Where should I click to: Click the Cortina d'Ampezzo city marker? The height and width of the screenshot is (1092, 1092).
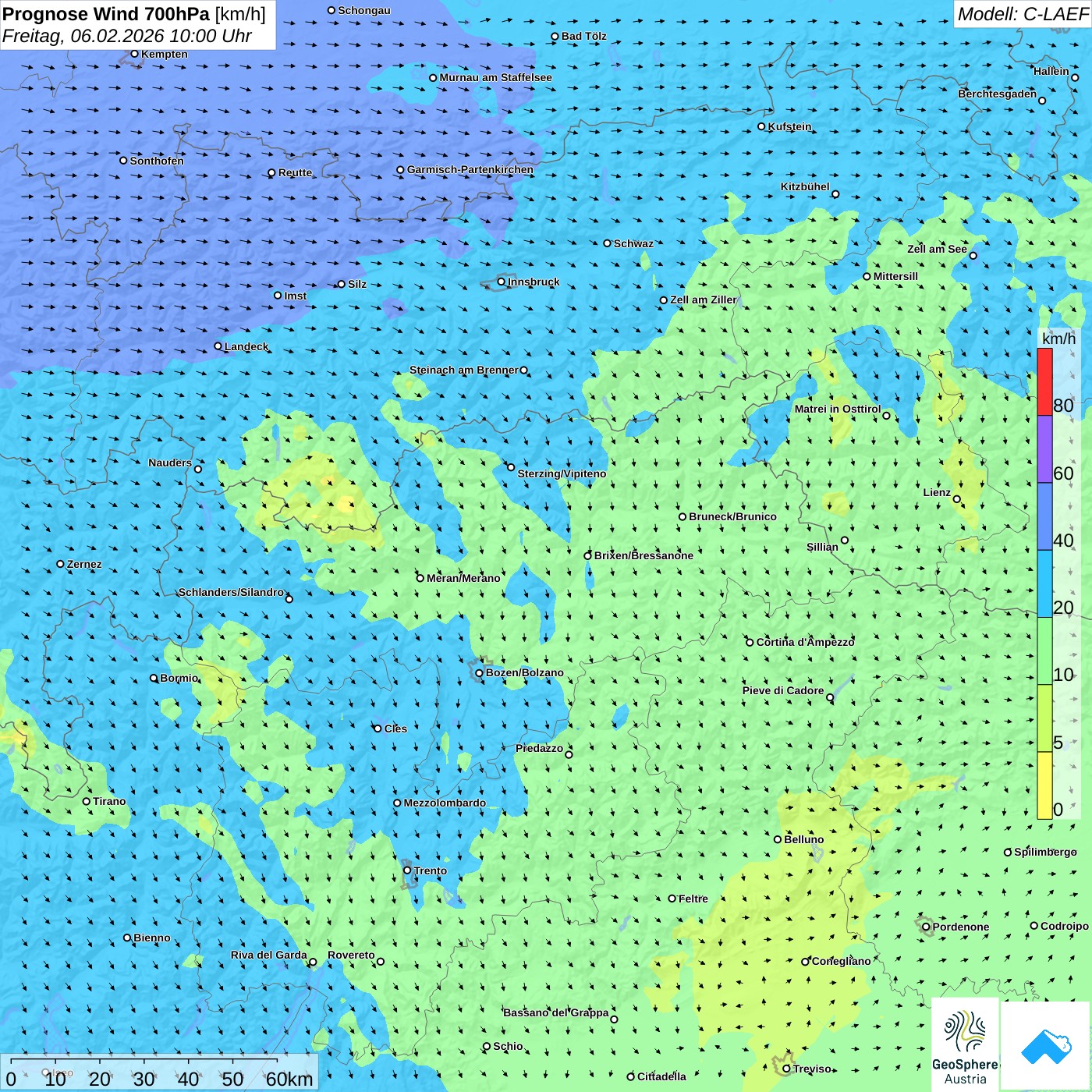click(x=750, y=642)
